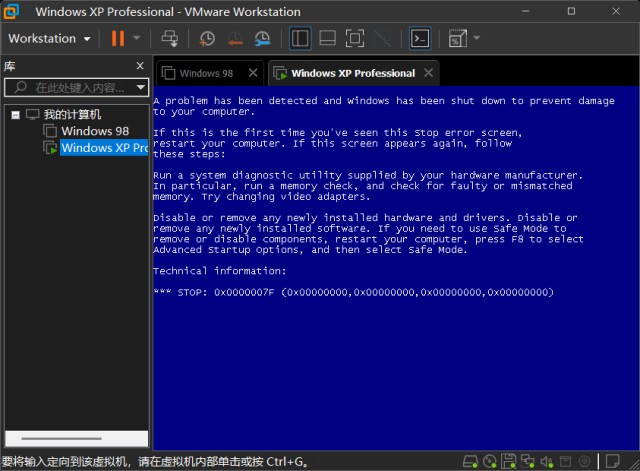Click the greyed circular device status icon
Image resolution: width=640 pixels, height=471 pixels.
(584, 462)
